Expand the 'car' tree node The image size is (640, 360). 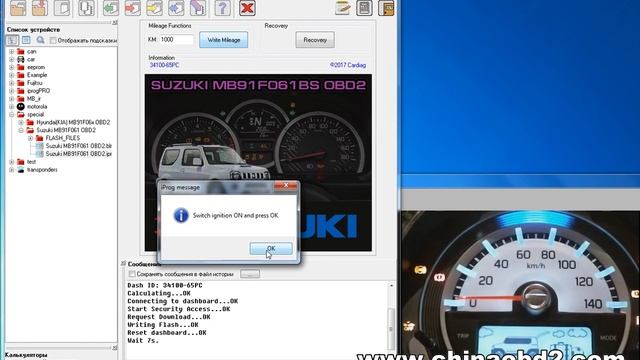pos(11,59)
